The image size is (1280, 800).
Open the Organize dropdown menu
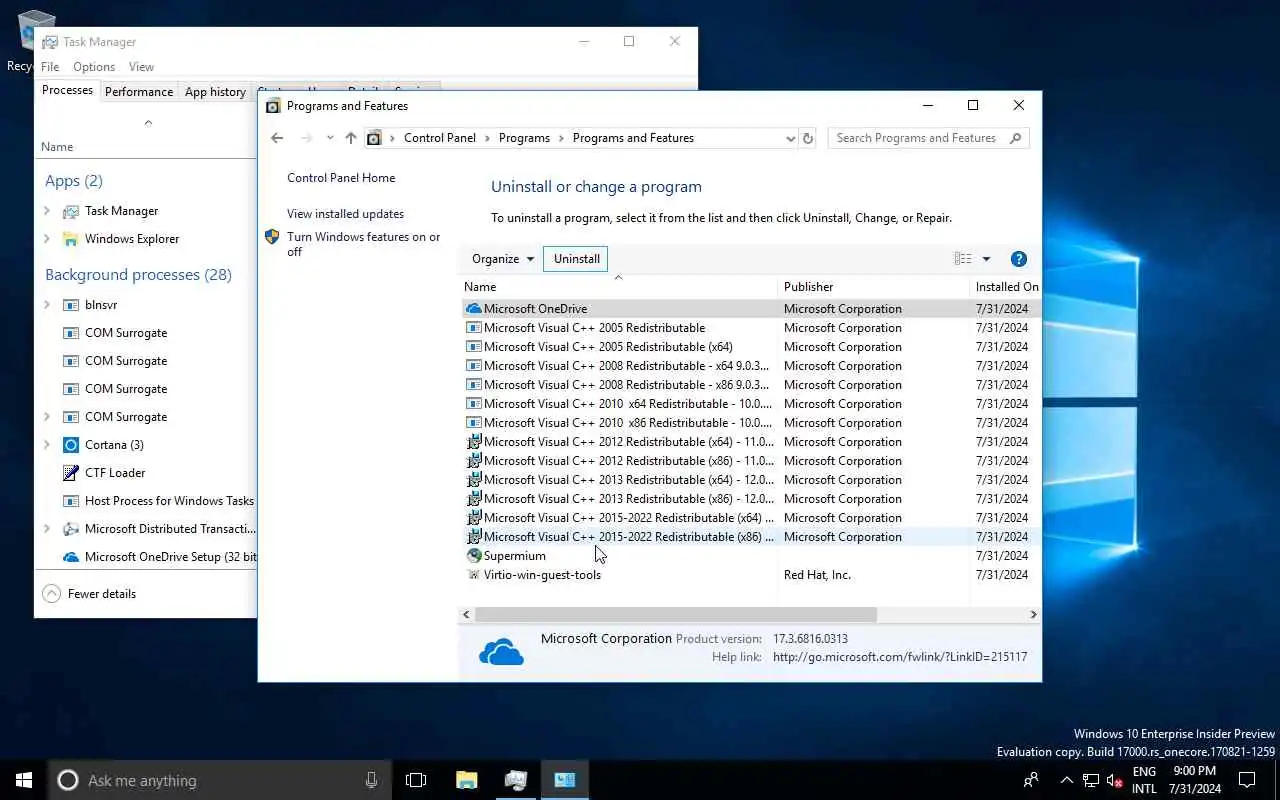(x=503, y=259)
